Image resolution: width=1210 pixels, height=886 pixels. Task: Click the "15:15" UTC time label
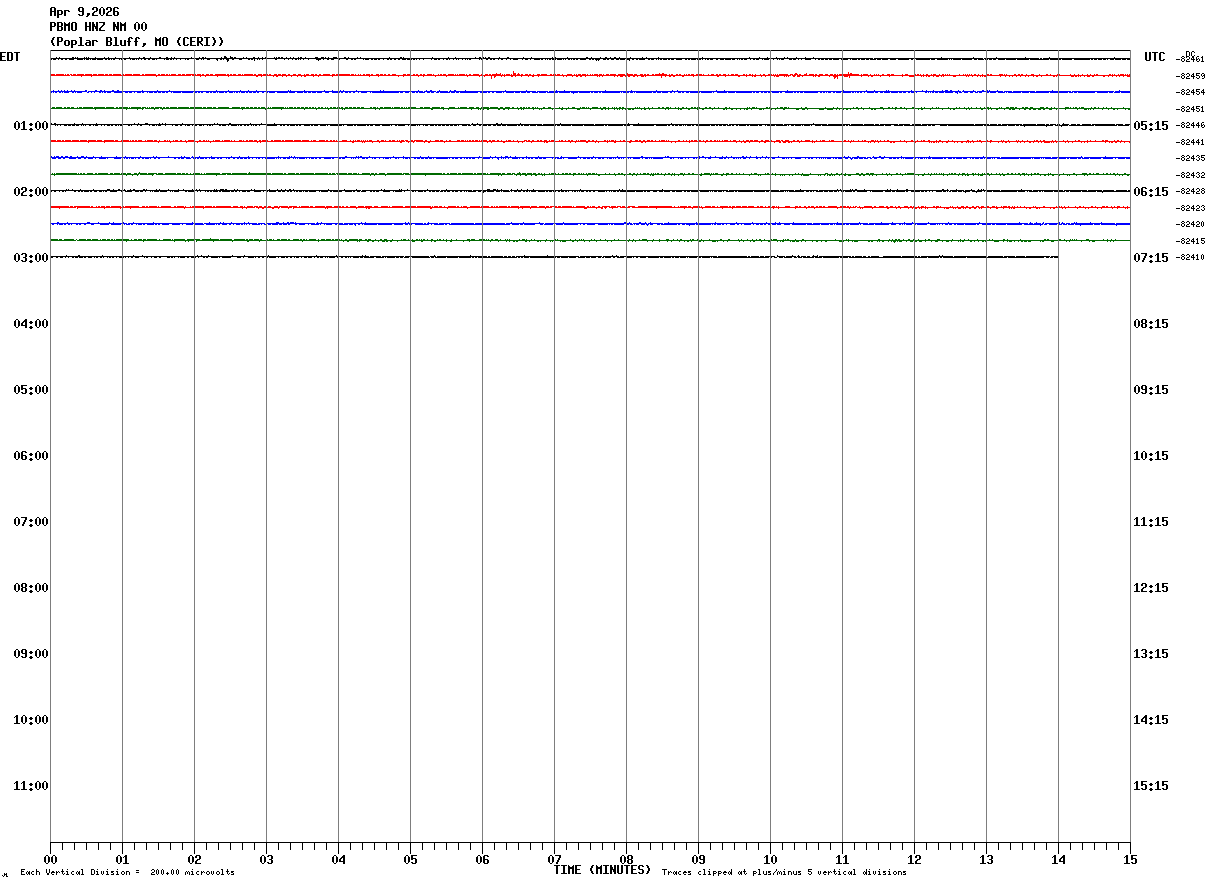click(1151, 786)
